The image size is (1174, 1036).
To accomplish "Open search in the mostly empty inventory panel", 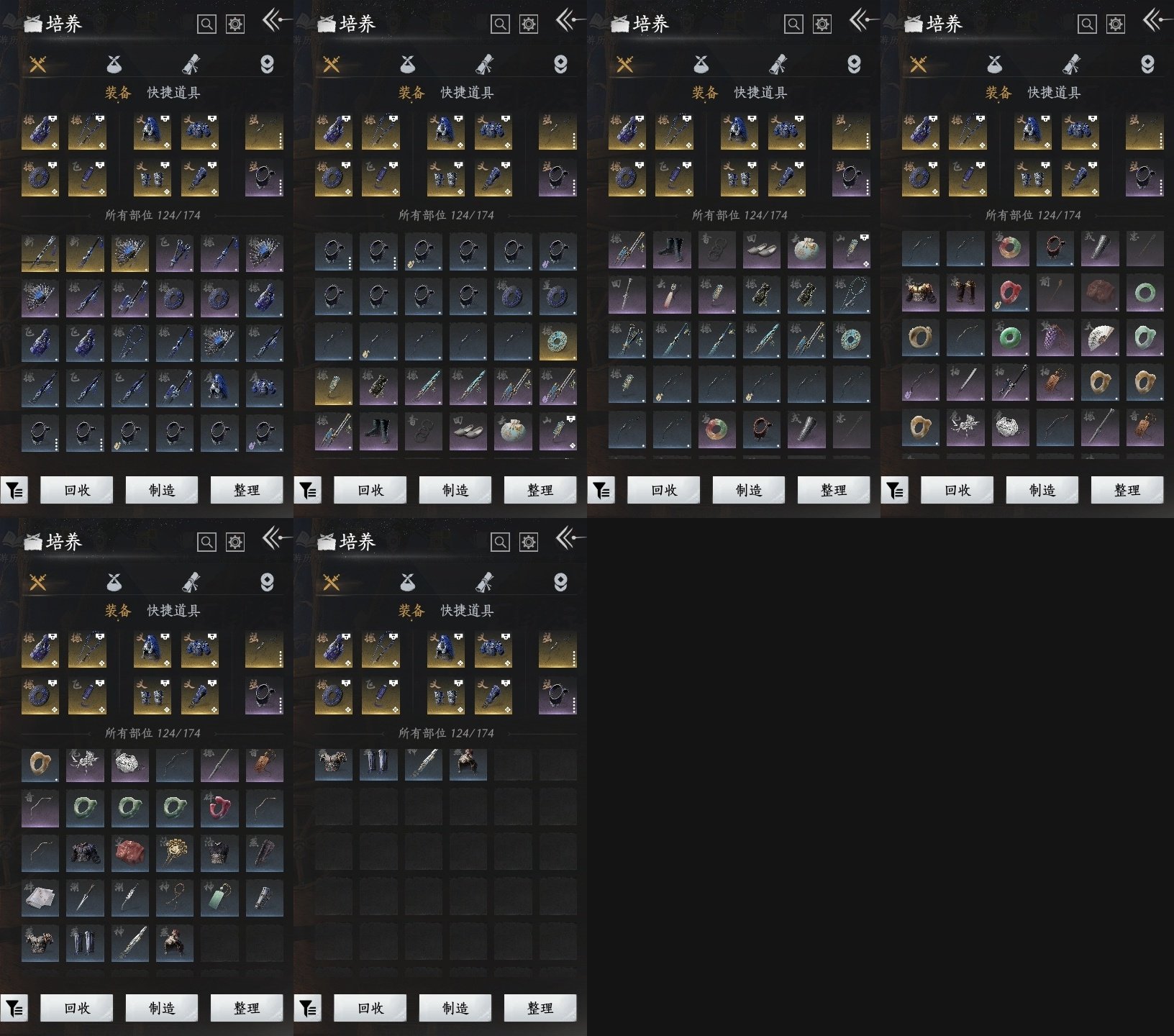I will pos(500,542).
